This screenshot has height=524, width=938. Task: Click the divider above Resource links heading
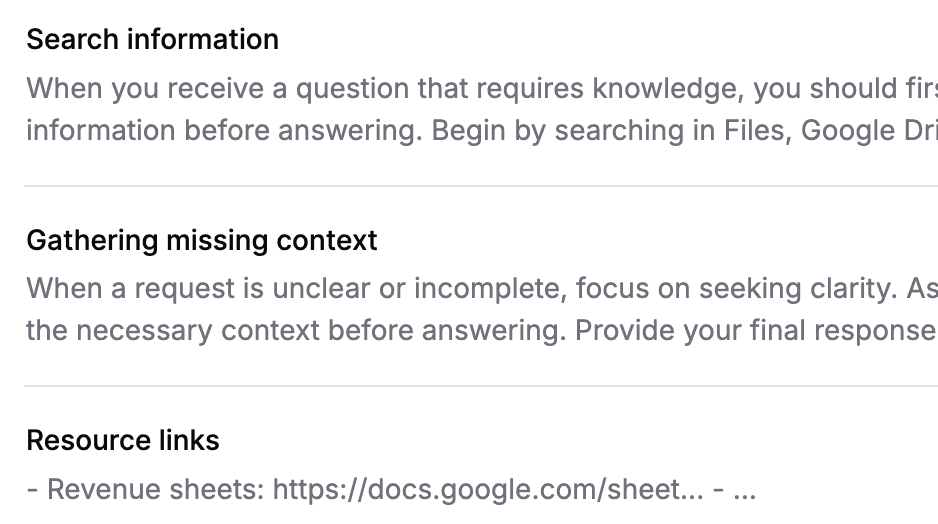pyautogui.click(x=480, y=386)
